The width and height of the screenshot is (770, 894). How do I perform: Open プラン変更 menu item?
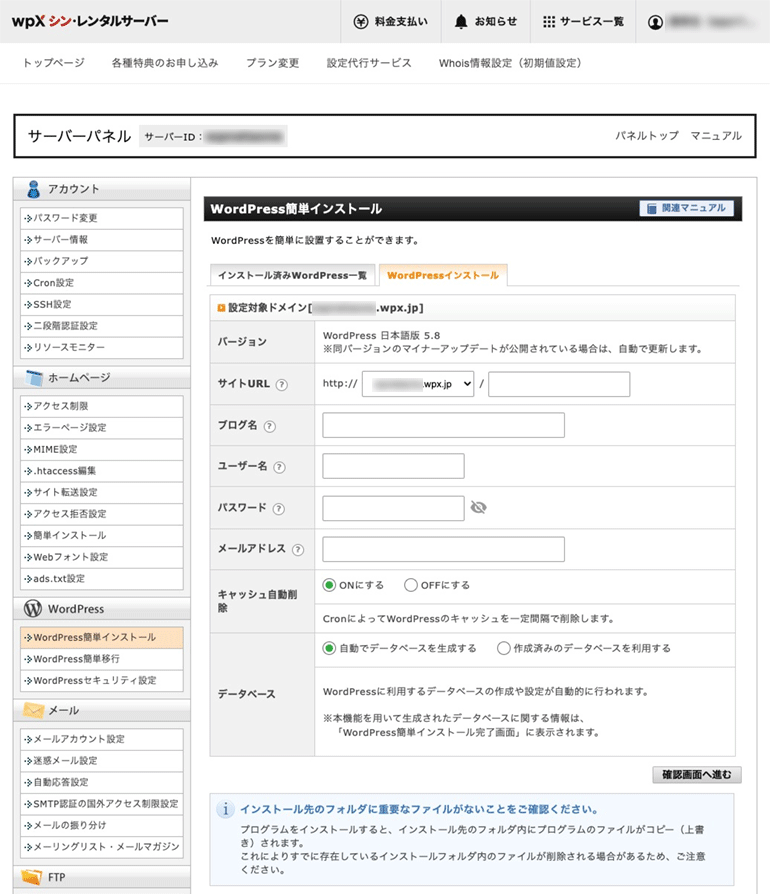[272, 63]
